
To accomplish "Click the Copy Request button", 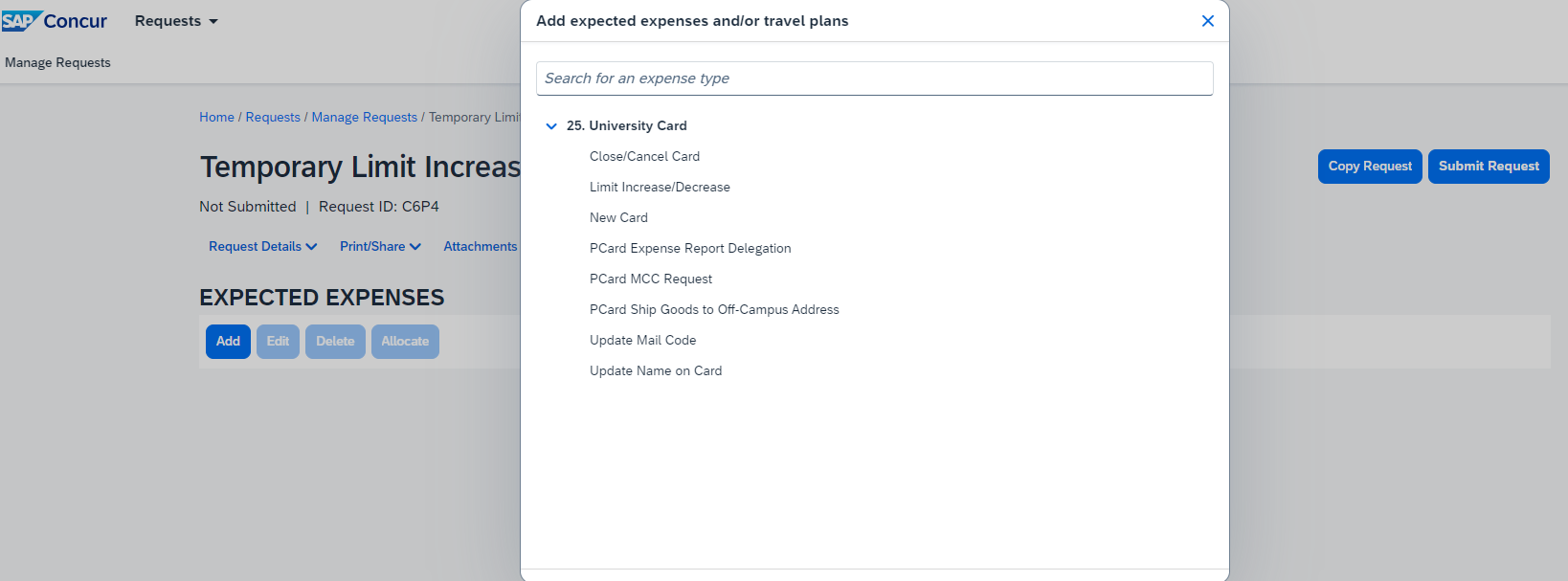I will tap(1369, 167).
